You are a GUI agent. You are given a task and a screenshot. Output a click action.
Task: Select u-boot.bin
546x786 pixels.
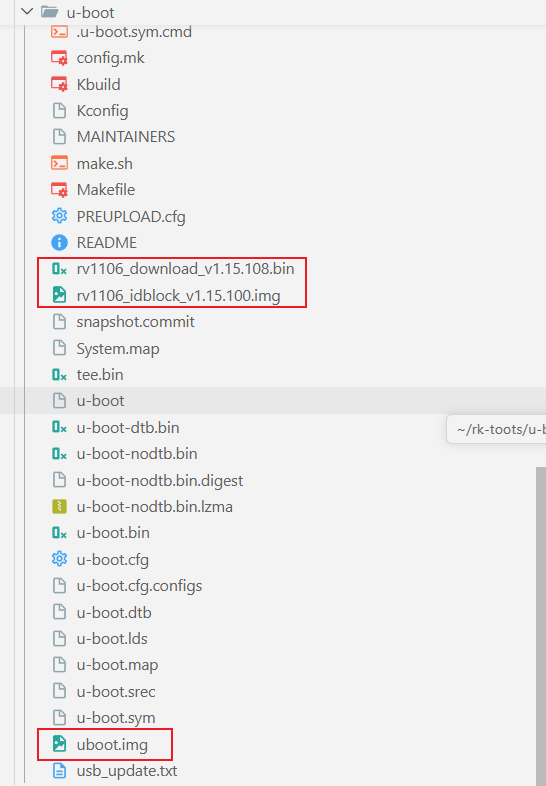pos(113,532)
